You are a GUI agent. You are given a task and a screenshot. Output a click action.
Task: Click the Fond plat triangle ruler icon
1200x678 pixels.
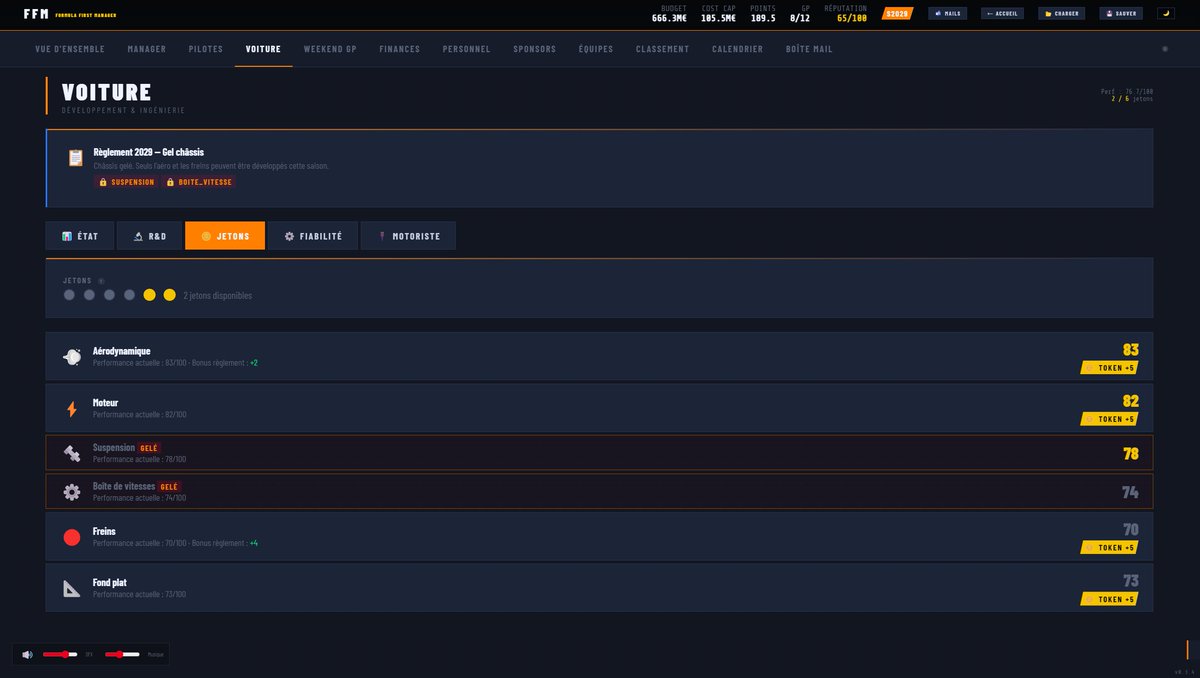click(x=72, y=588)
